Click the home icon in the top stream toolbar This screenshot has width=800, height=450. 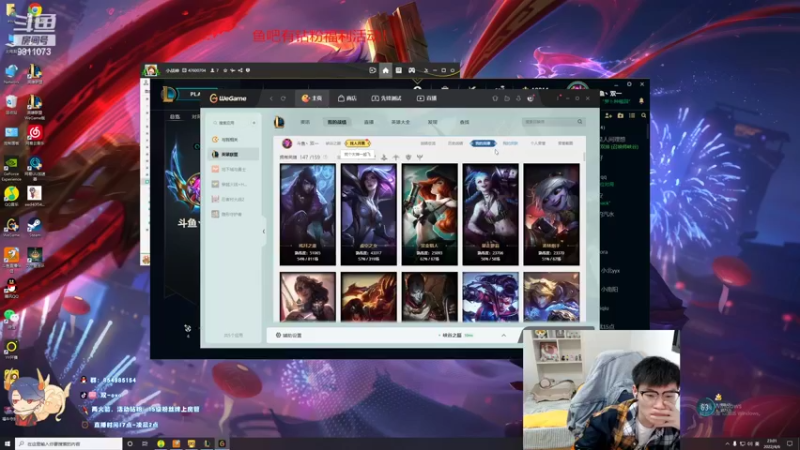[386, 70]
